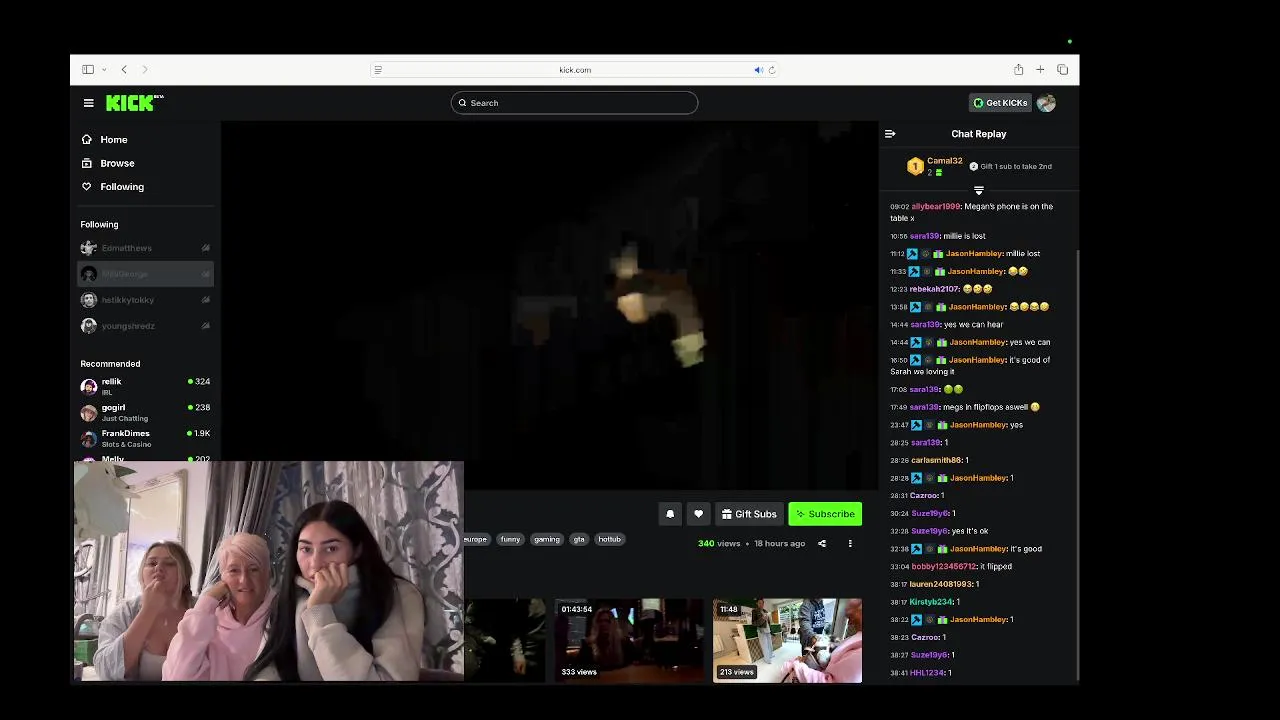
Task: Open recommended channel gogirl
Action: [x=145, y=412]
